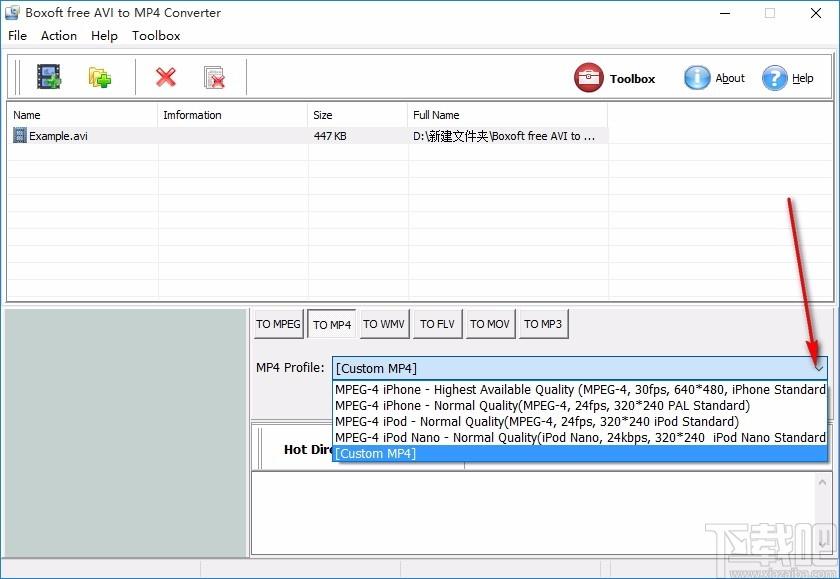Sort by the Name column header
Image resolution: width=840 pixels, height=579 pixels.
[82, 115]
